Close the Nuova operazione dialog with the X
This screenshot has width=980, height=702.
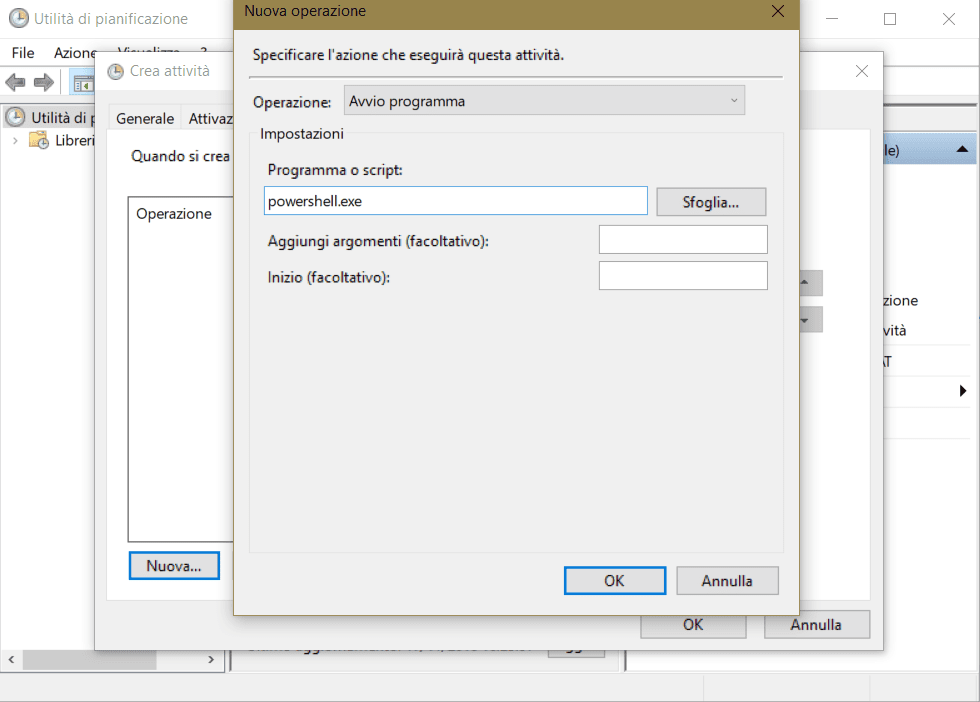click(x=777, y=12)
